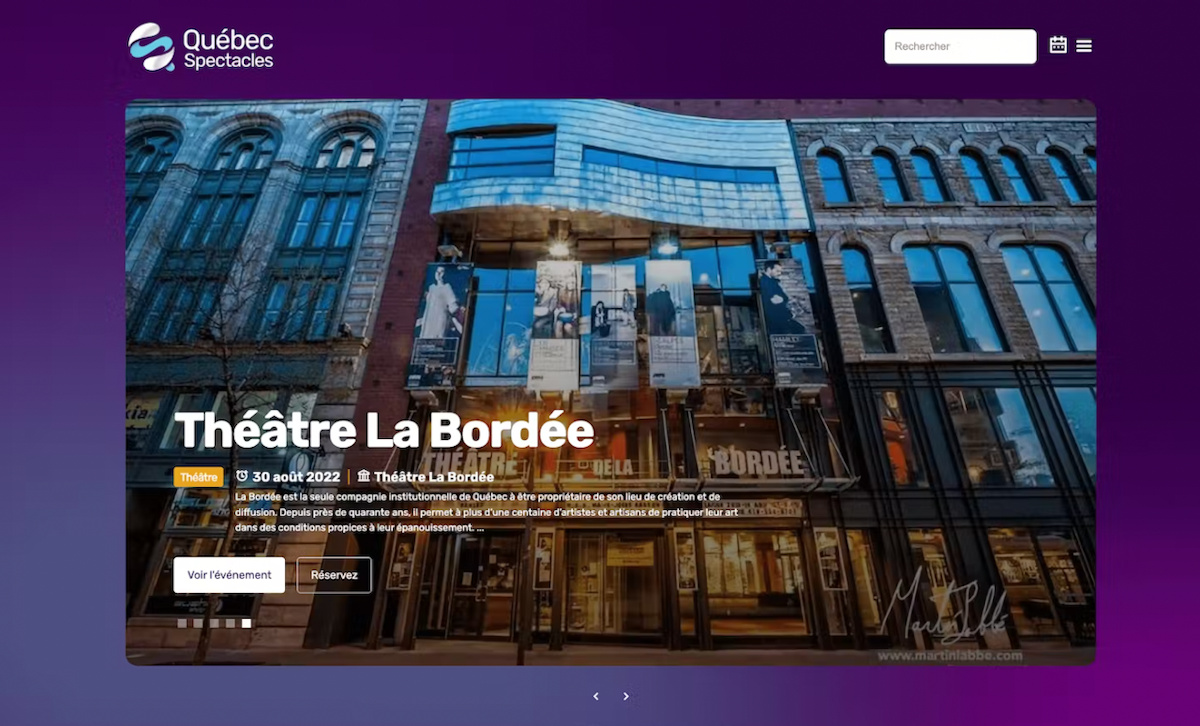
Task: Click the alarm clock icon beside the date
Action: click(242, 477)
